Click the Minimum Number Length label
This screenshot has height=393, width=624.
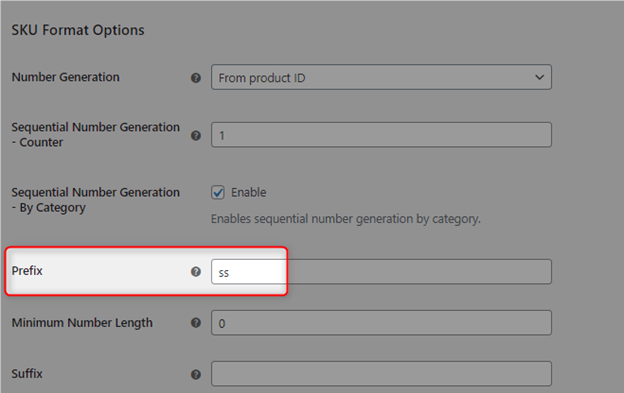click(x=82, y=323)
